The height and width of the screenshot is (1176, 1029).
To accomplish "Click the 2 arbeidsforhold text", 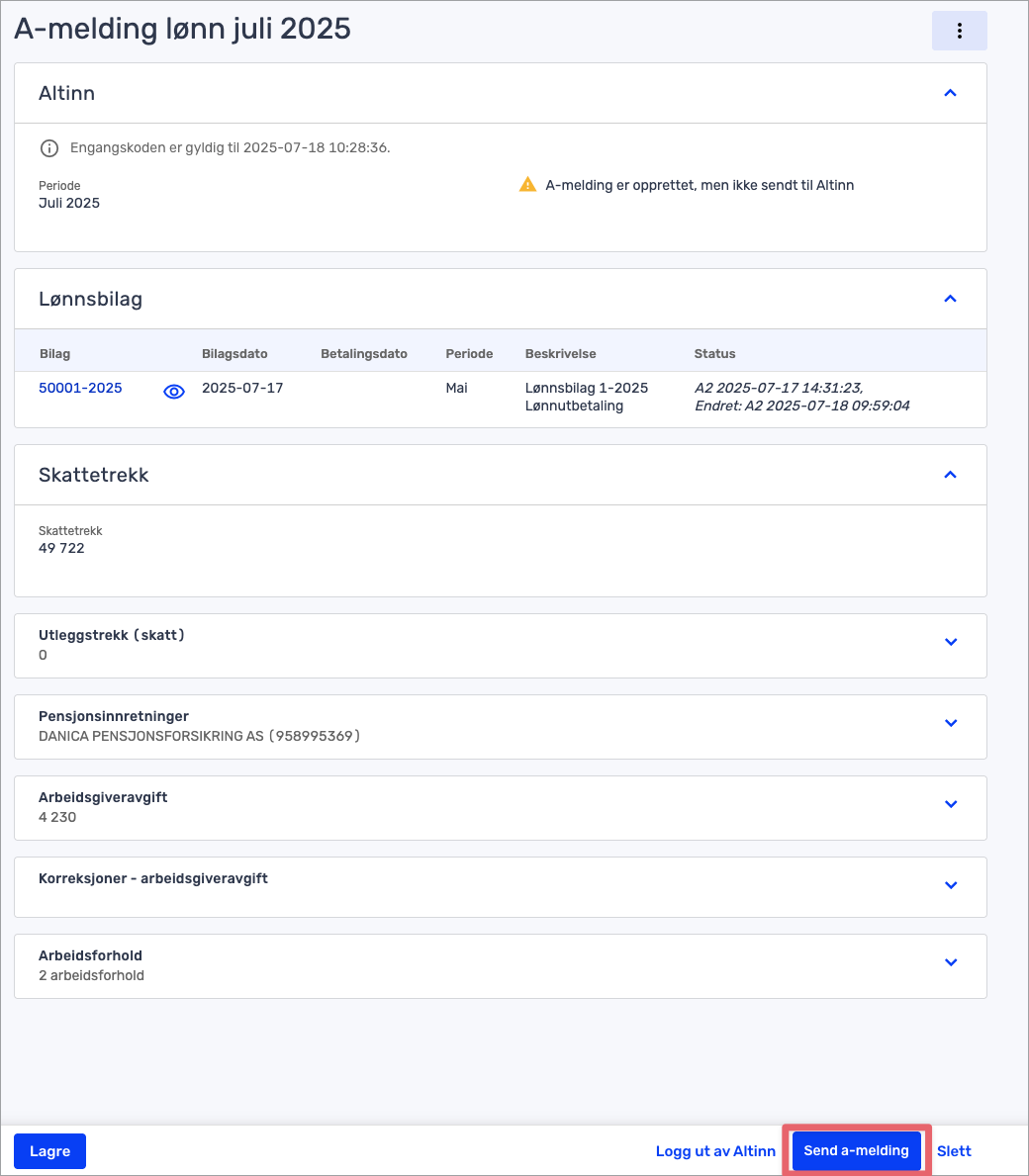I will point(91,976).
